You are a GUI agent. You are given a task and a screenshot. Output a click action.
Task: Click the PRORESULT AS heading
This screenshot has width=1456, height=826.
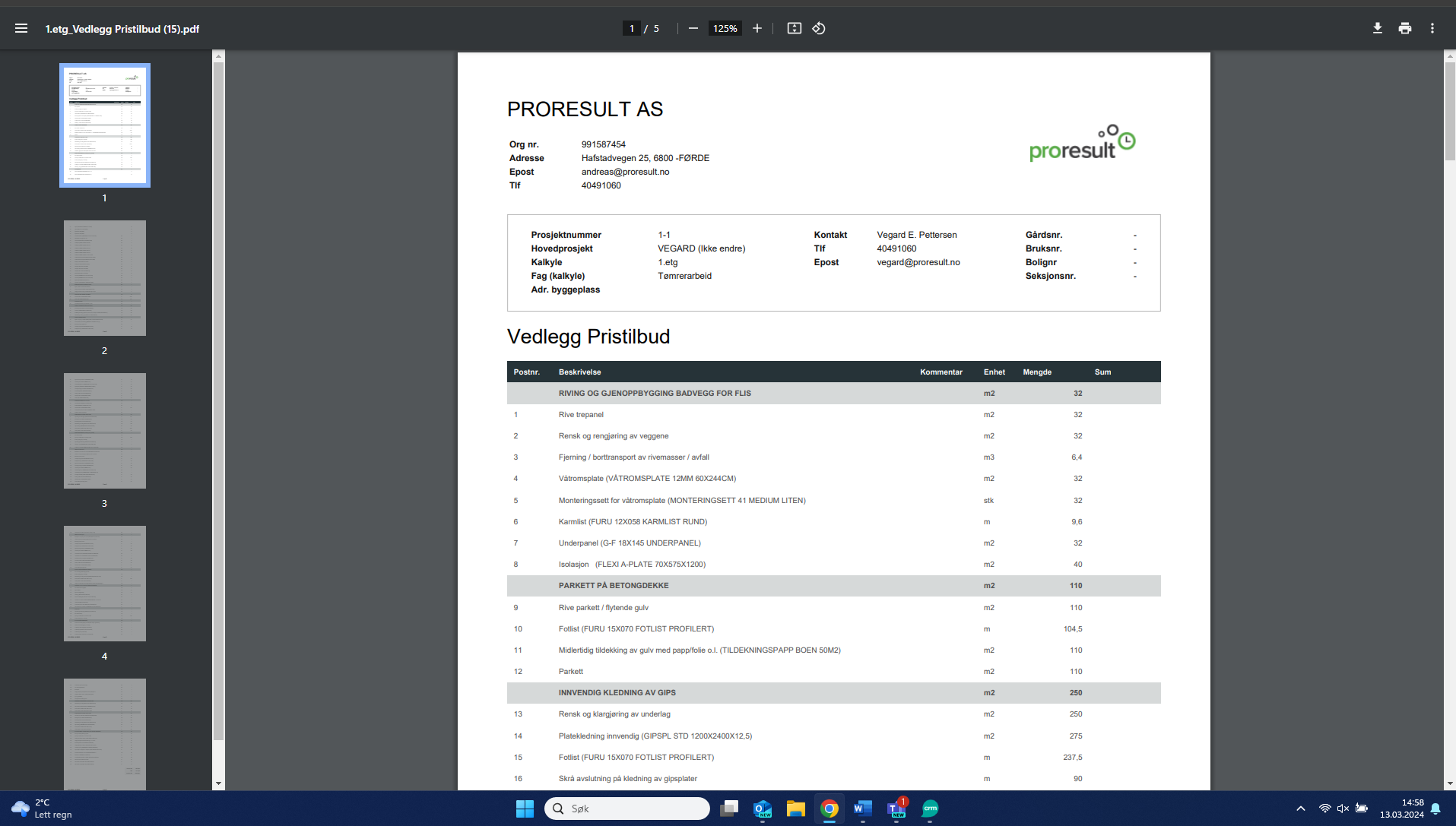585,109
